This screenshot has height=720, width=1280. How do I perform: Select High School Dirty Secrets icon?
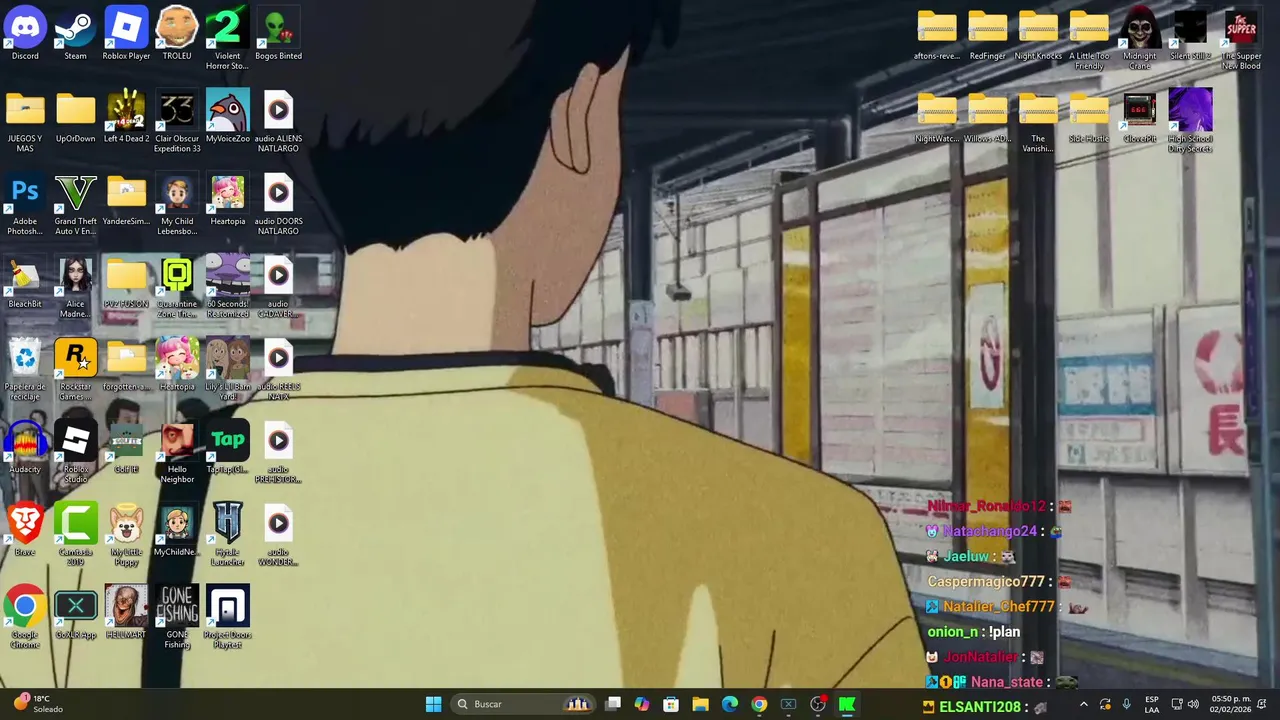[1190, 122]
